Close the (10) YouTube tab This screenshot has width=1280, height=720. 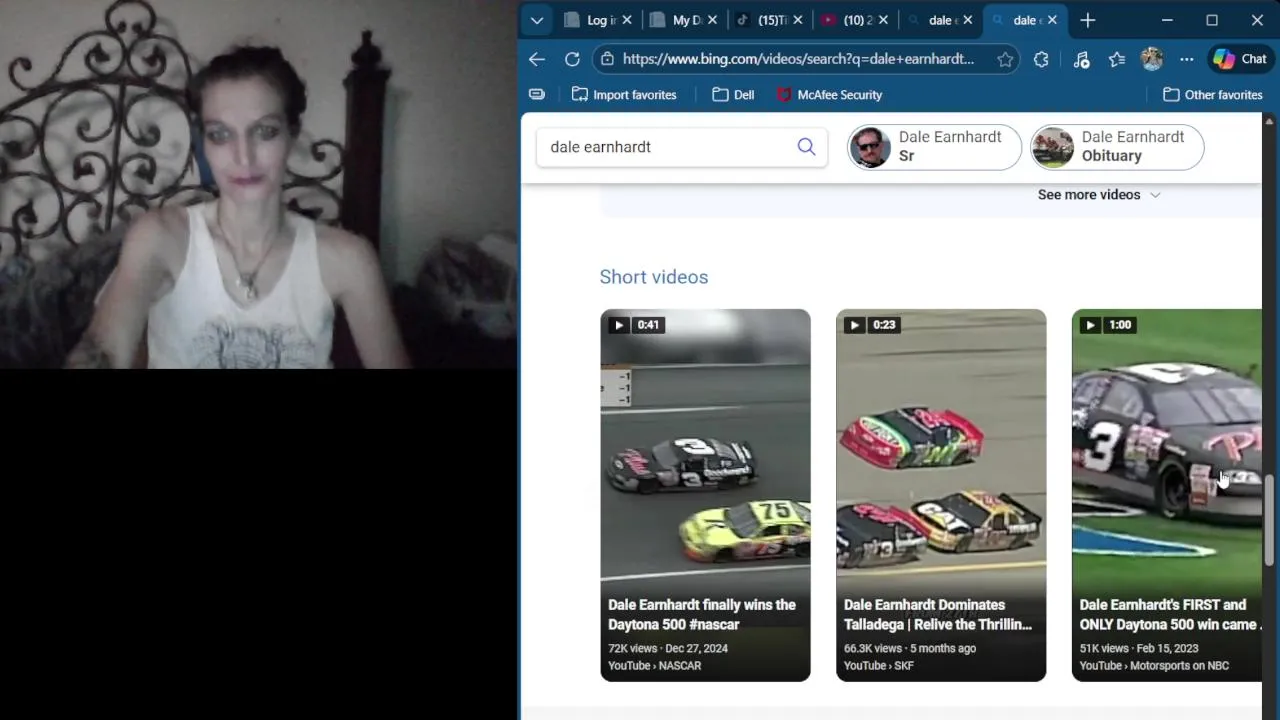(883, 20)
